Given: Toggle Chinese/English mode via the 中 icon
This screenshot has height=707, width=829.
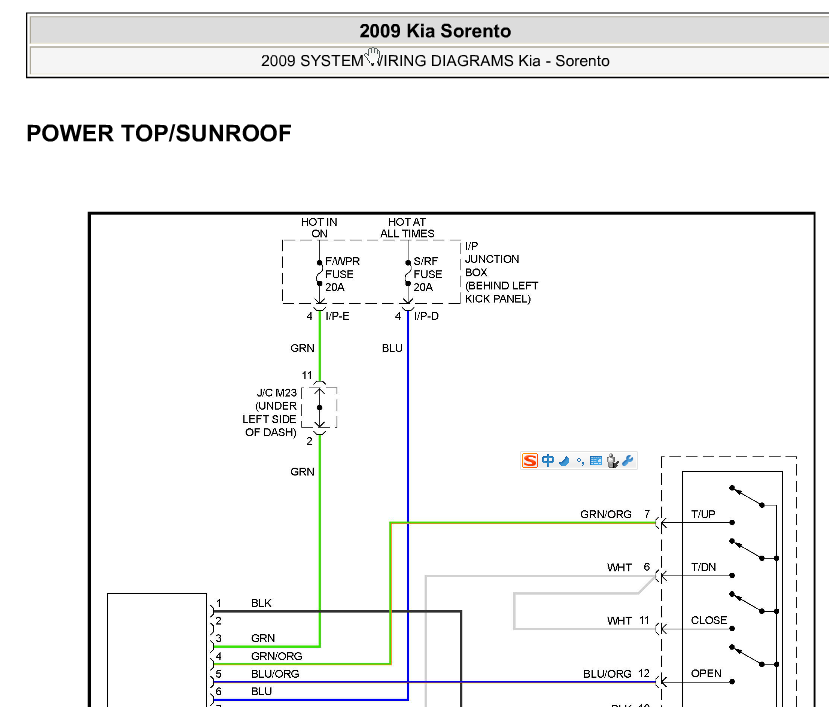Looking at the screenshot, I should pyautogui.click(x=548, y=461).
